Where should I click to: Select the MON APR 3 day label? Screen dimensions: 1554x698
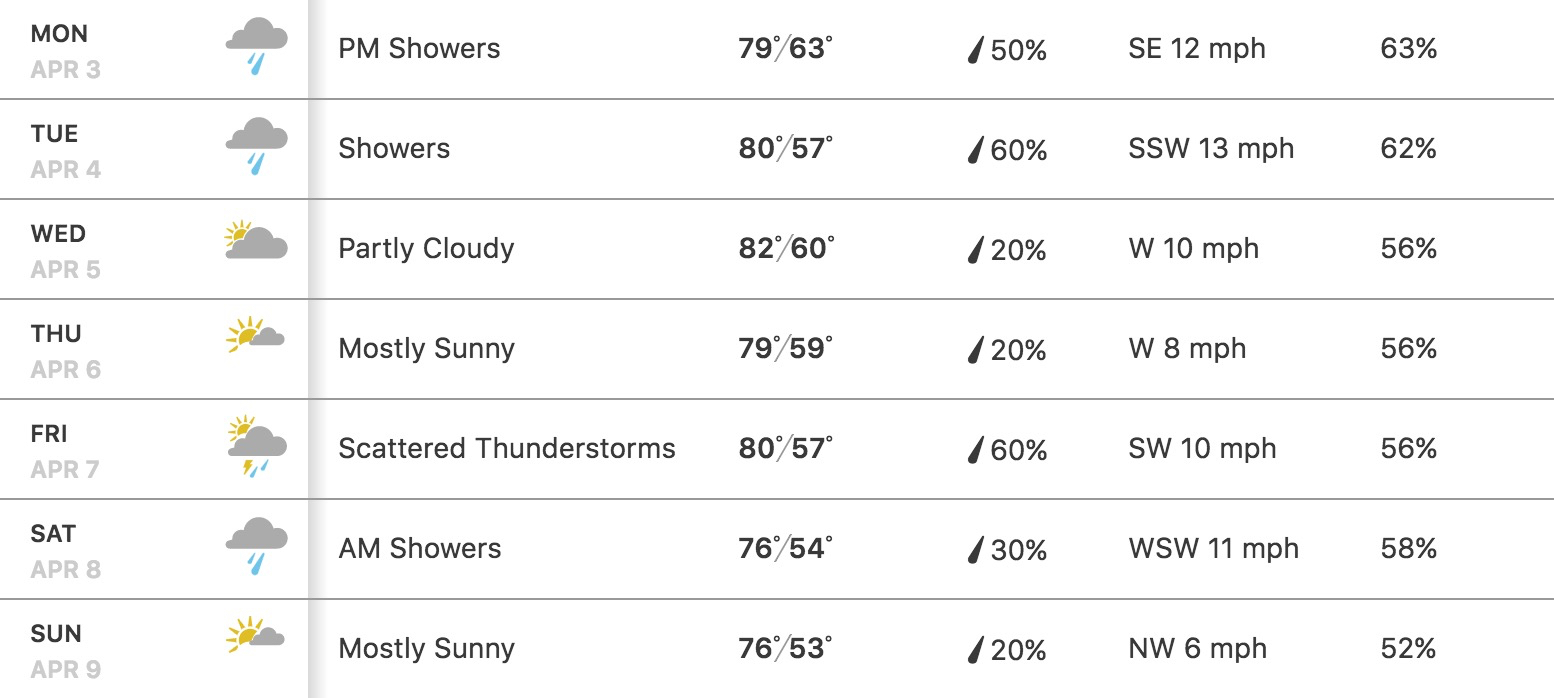click(66, 51)
